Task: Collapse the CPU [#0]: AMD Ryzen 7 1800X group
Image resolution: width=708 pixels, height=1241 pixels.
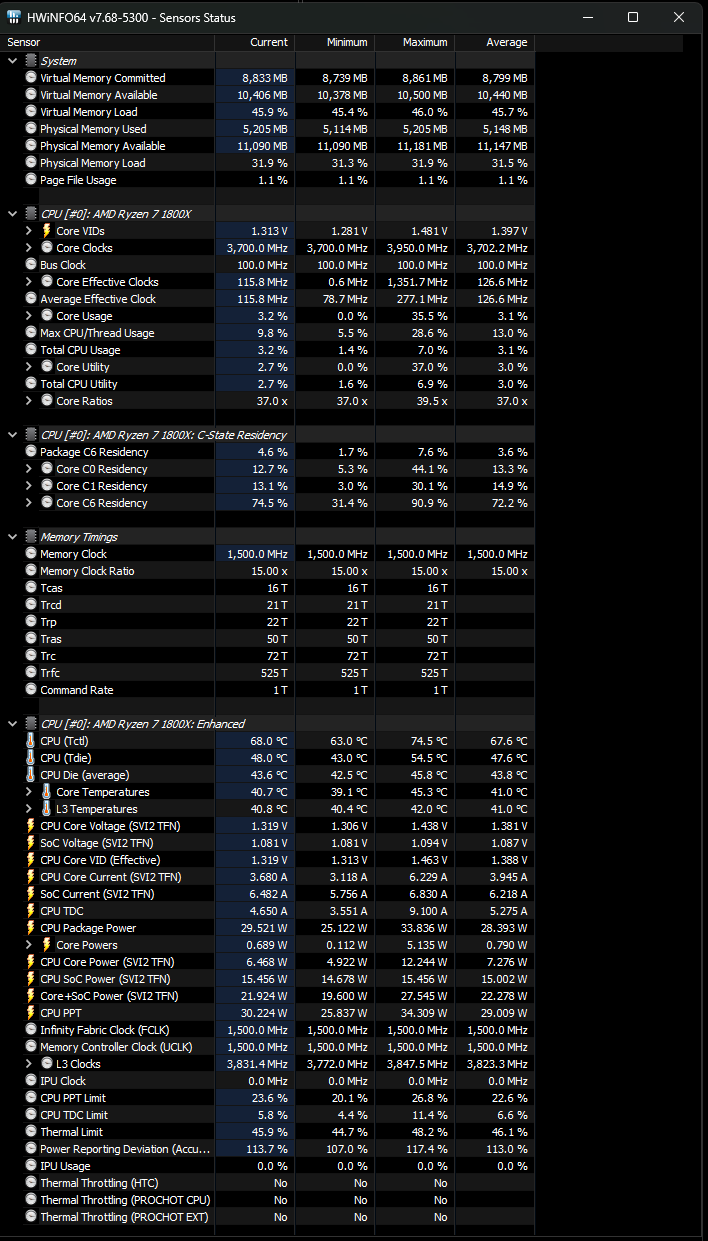Action: pyautogui.click(x=12, y=214)
